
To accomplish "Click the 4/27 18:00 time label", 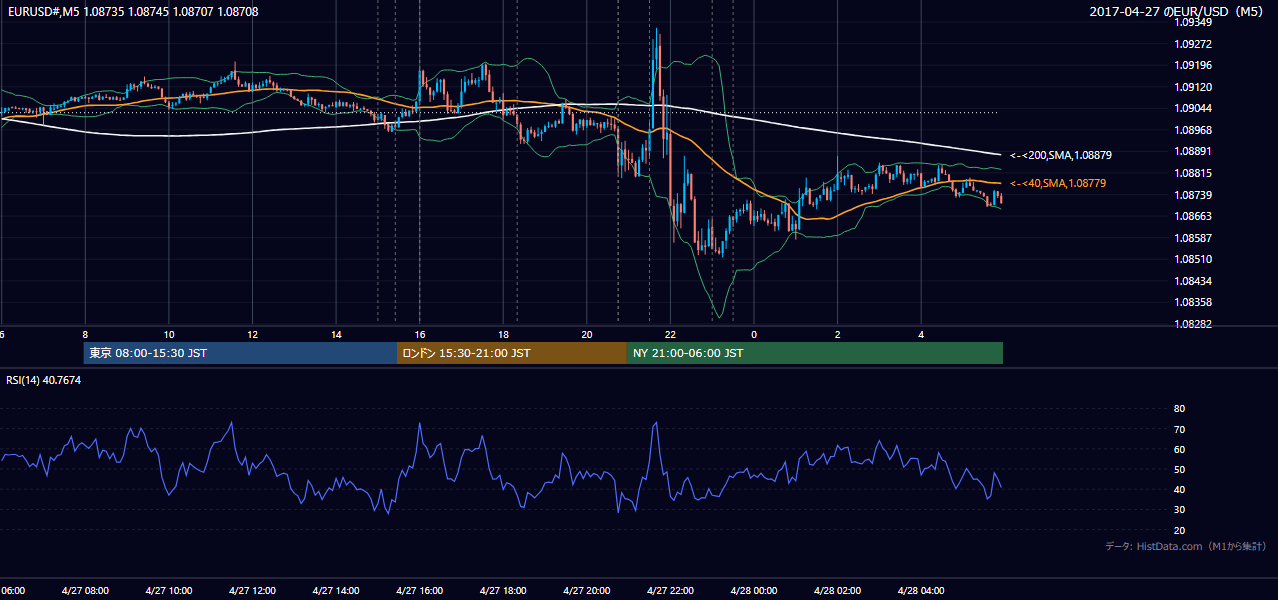I will (503, 591).
